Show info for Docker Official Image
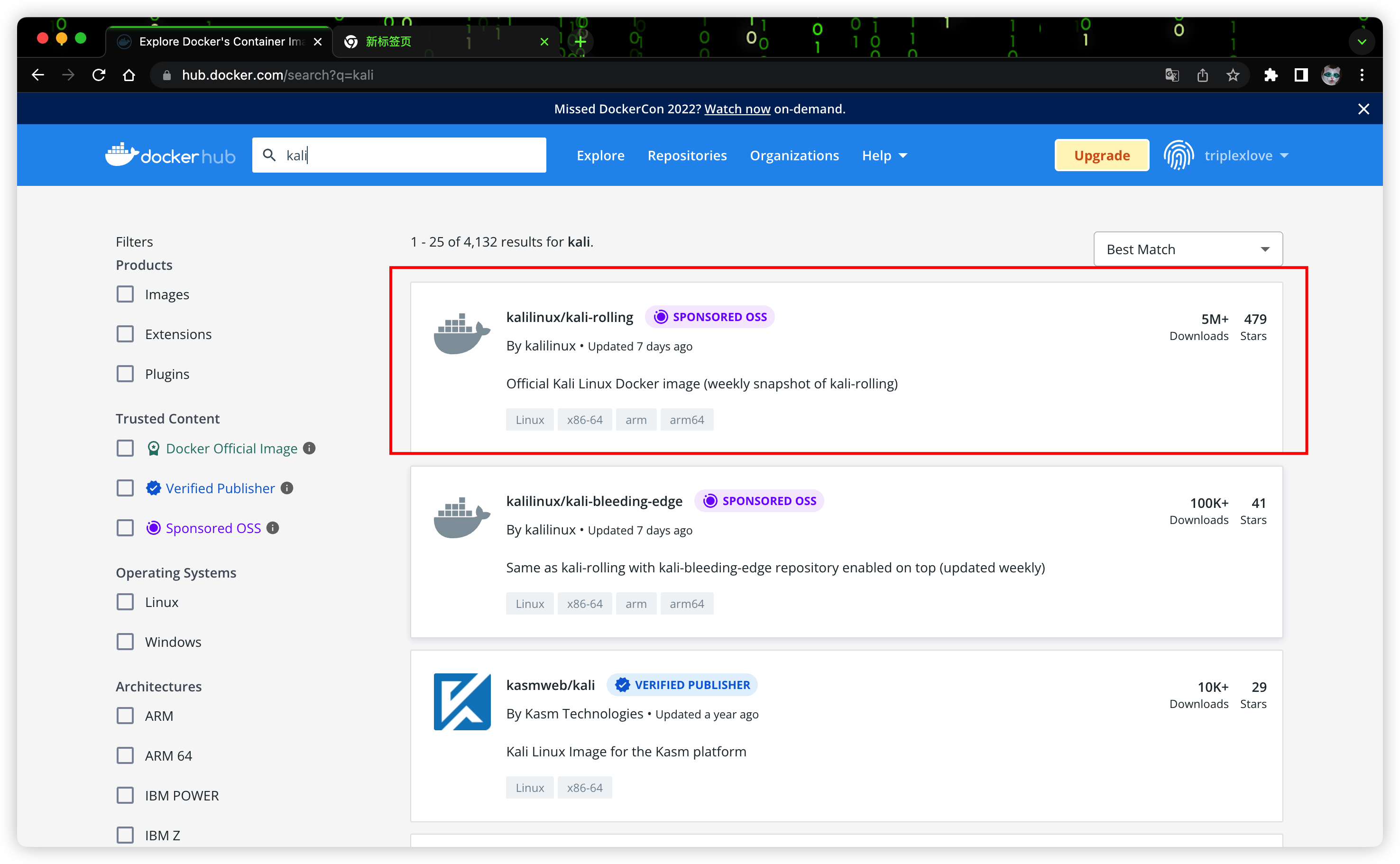The width and height of the screenshot is (1400, 864). tap(309, 448)
